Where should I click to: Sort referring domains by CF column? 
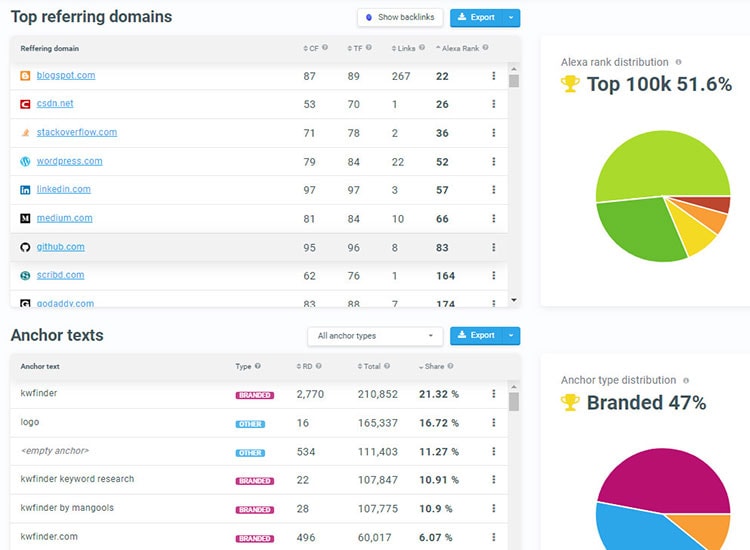click(x=311, y=48)
